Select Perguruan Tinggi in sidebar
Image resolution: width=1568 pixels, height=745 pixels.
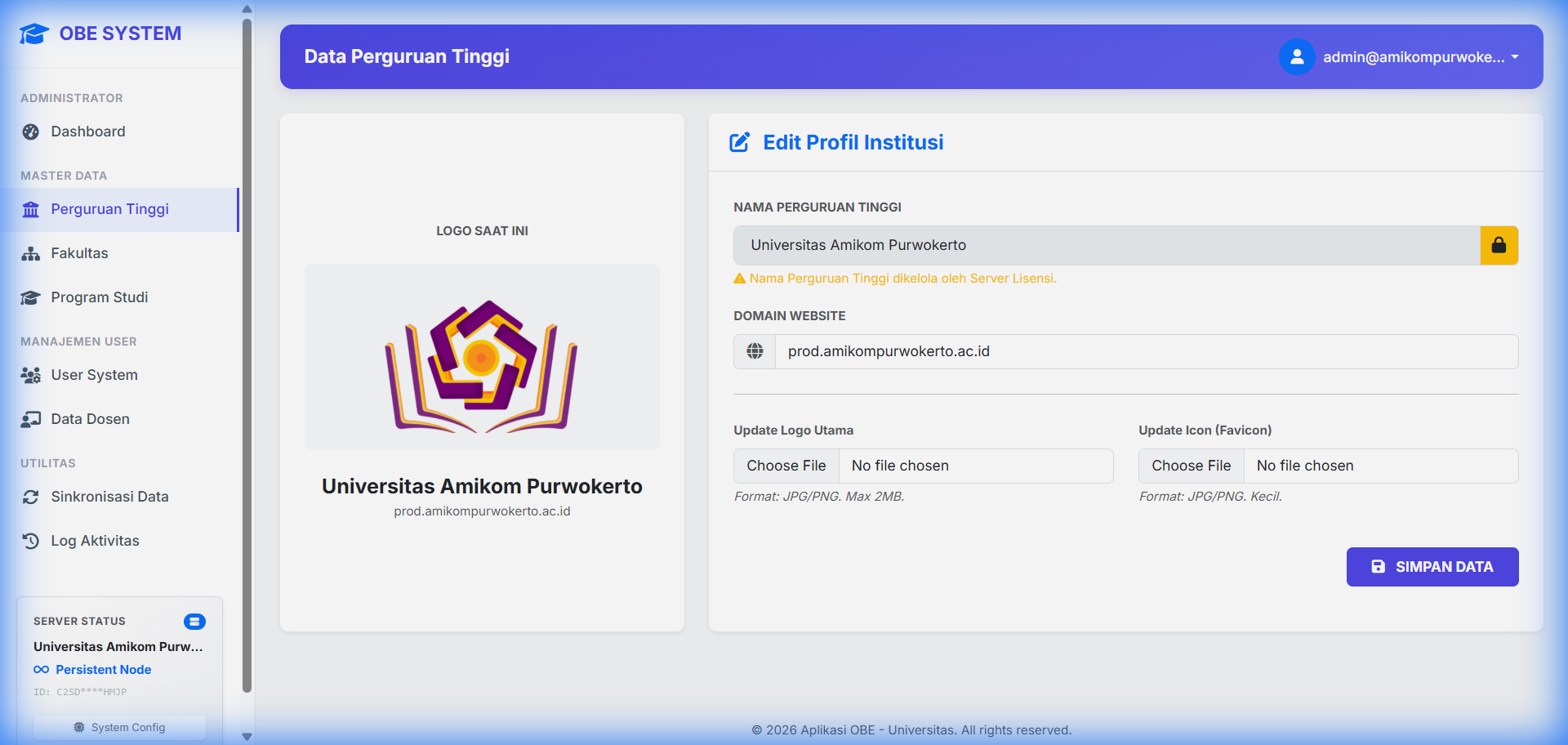pyautogui.click(x=110, y=209)
